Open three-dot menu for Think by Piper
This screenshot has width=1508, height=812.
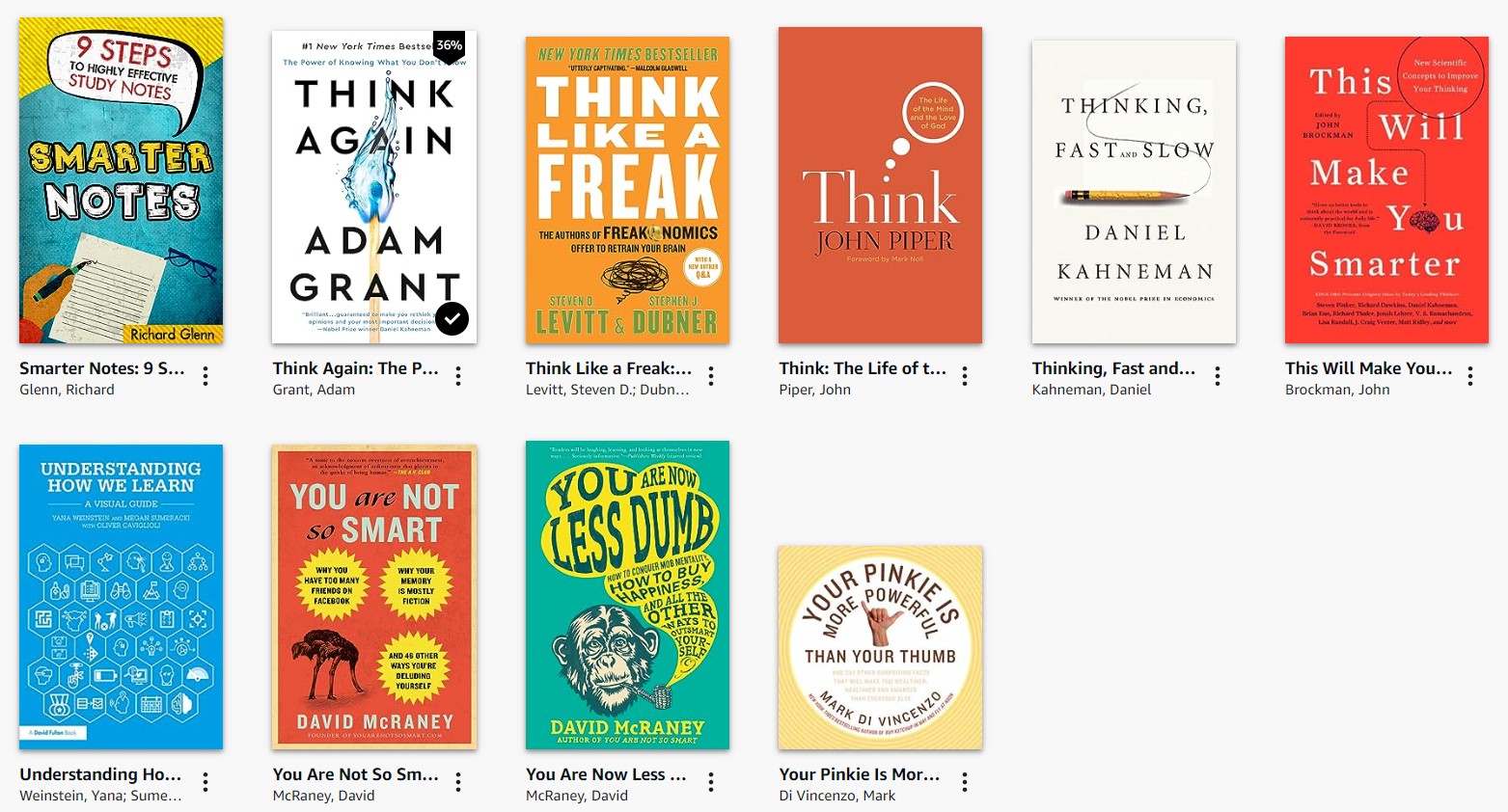click(x=965, y=376)
